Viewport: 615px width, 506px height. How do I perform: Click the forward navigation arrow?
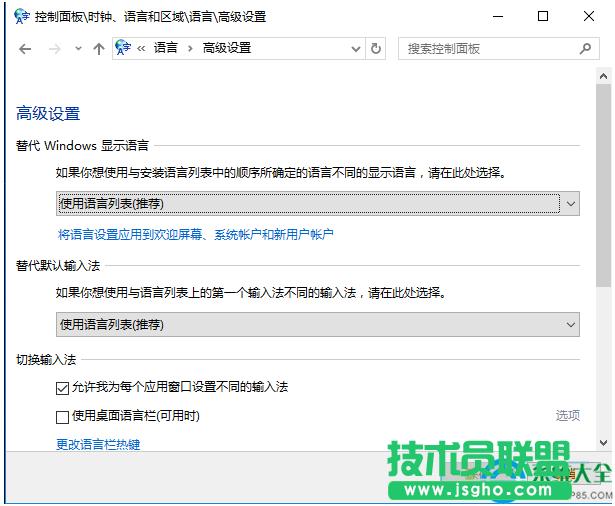(55, 49)
